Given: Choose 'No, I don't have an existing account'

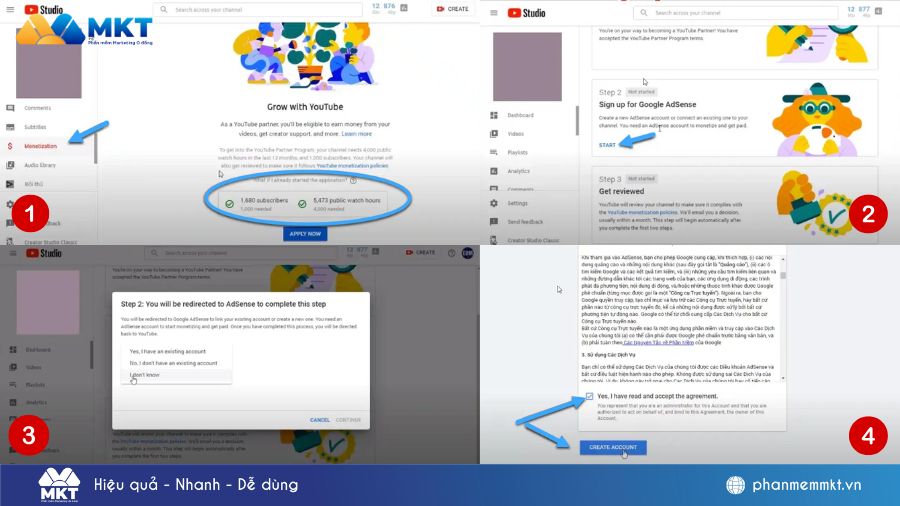Looking at the screenshot, I should tap(175, 364).
